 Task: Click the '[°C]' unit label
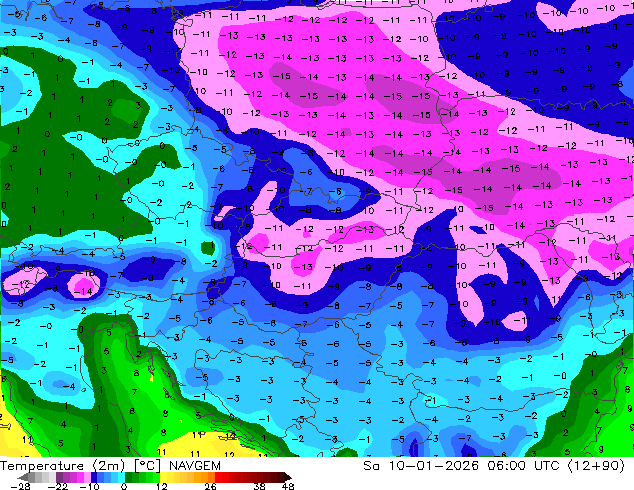[148, 466]
